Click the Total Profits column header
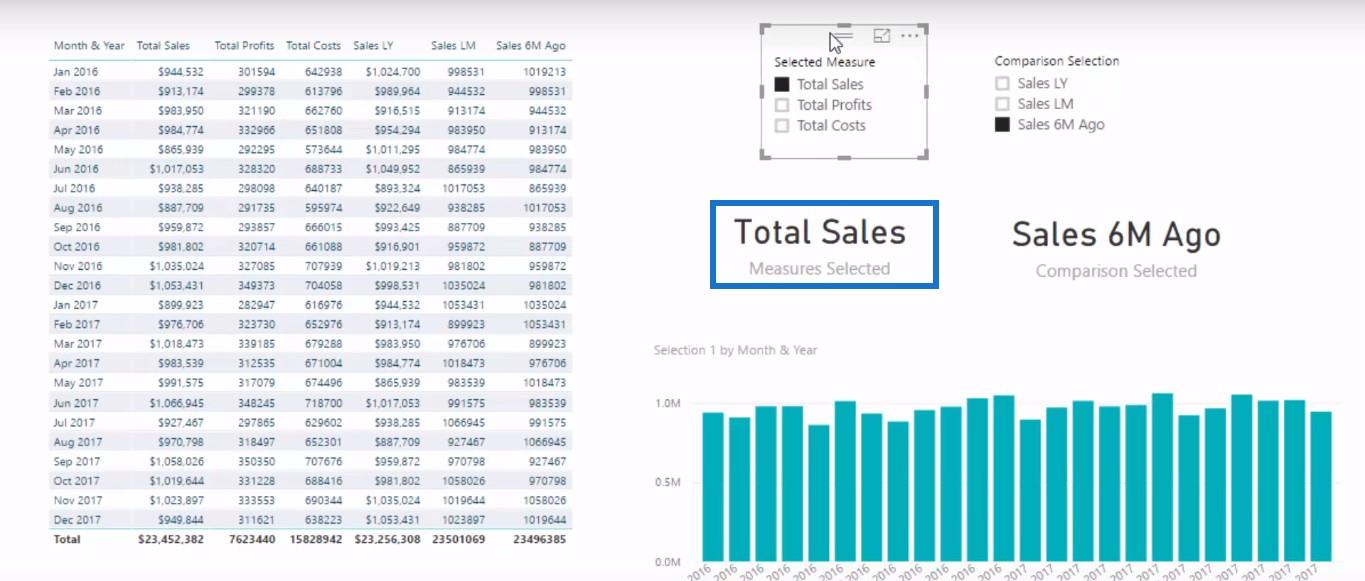 click(244, 46)
